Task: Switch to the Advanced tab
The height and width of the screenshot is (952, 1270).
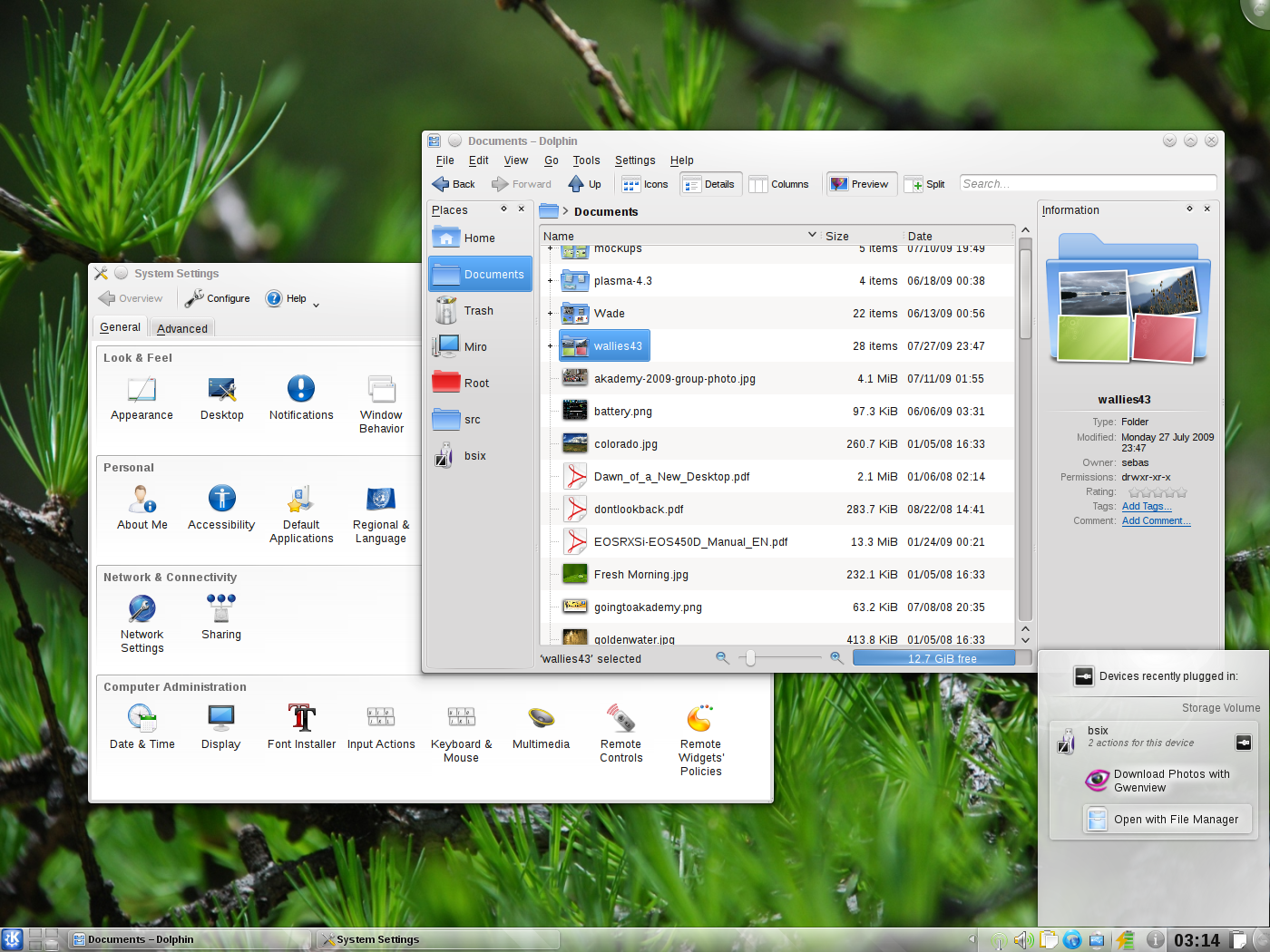Action: click(x=181, y=328)
